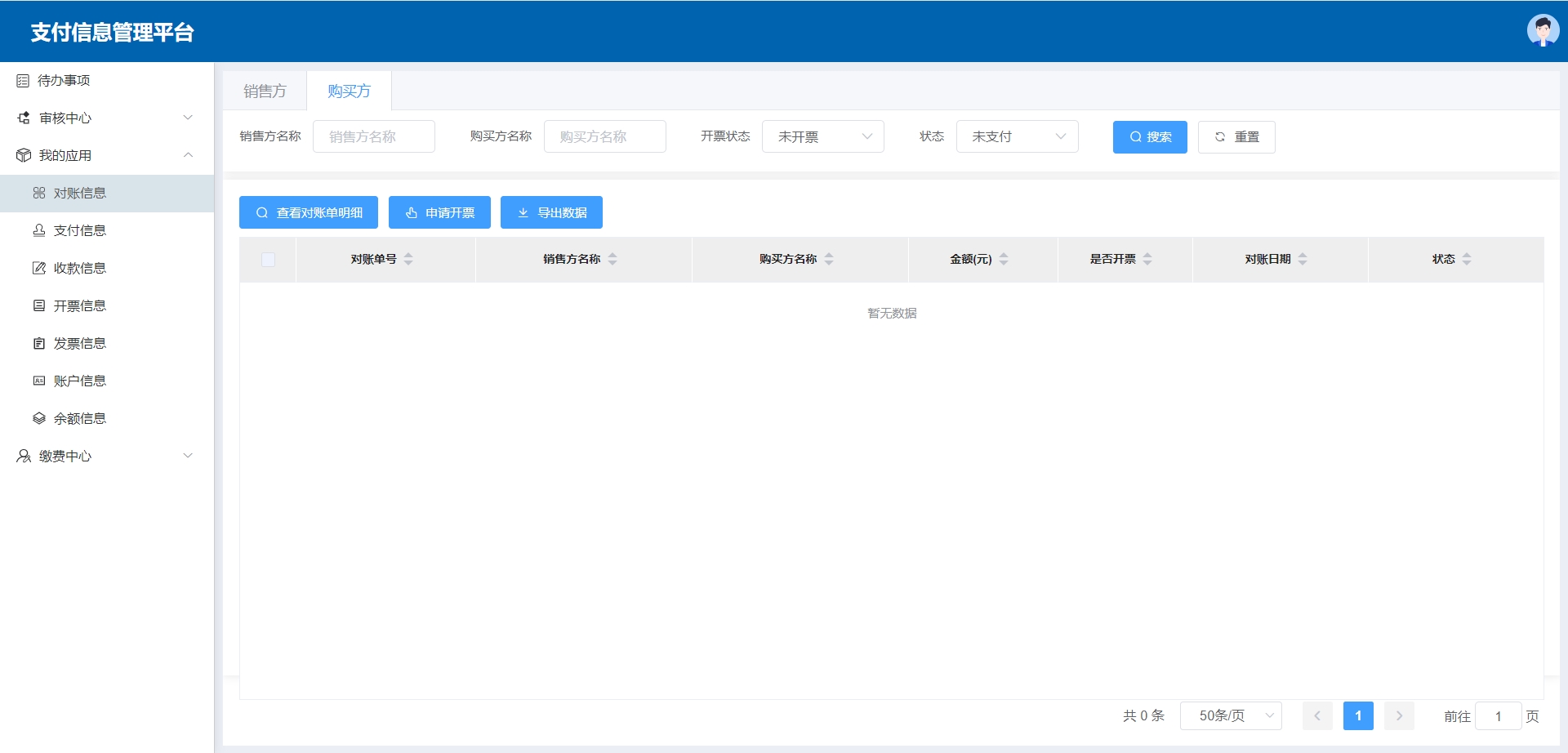Click the 余额信息 layers icon

(38, 418)
